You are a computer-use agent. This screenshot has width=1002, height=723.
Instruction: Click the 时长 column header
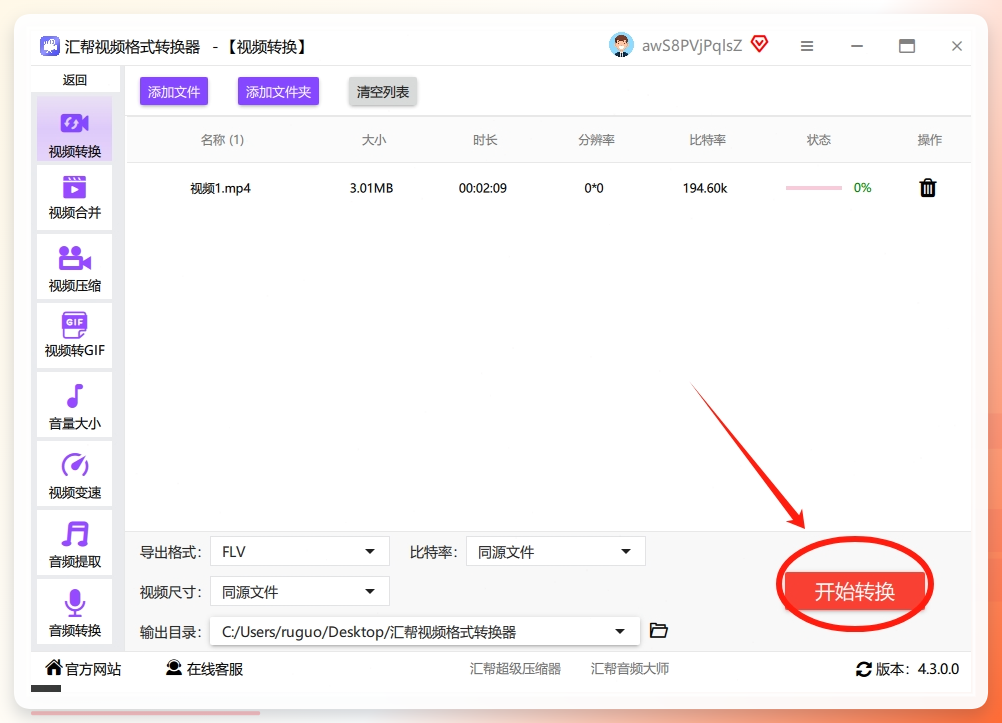pos(485,140)
